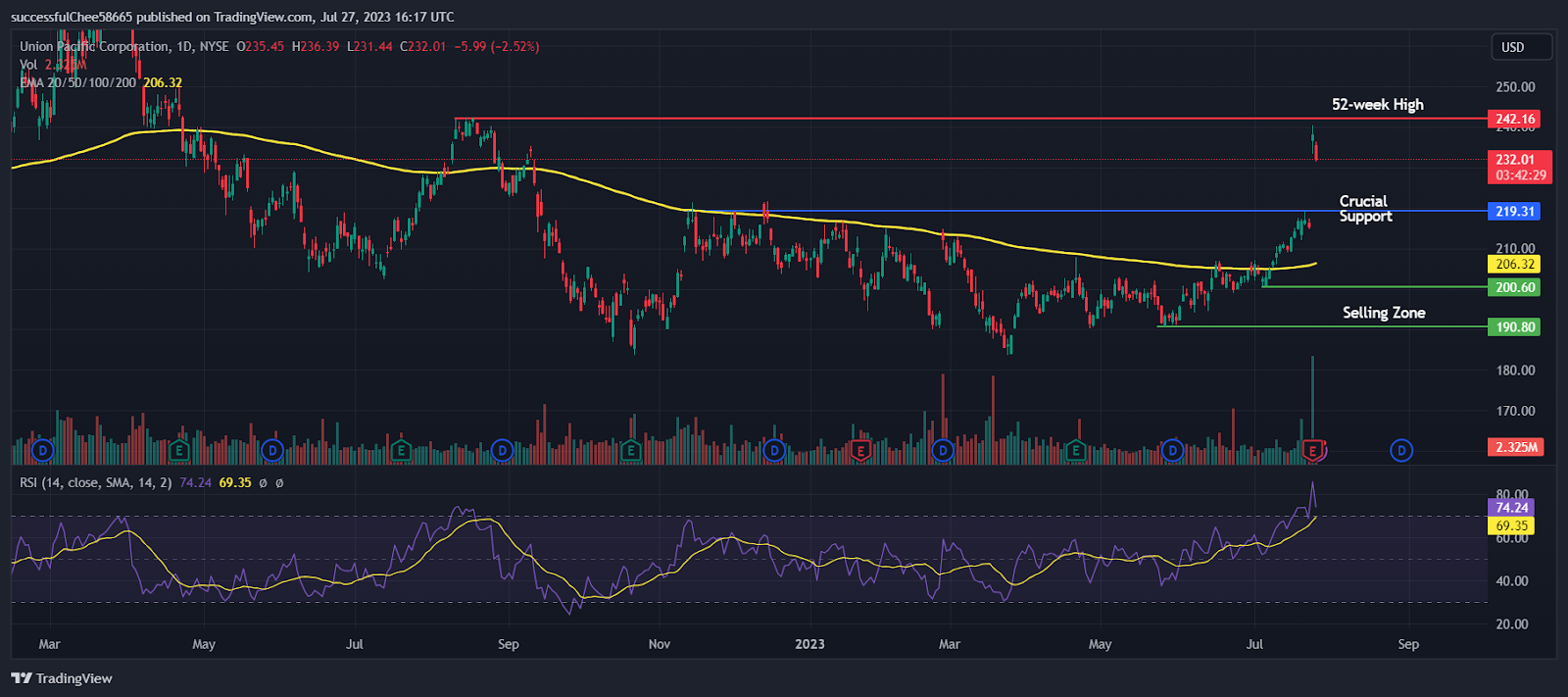Select the 'Selling Zone' annotation
1568x697 pixels.
[x=1384, y=313]
